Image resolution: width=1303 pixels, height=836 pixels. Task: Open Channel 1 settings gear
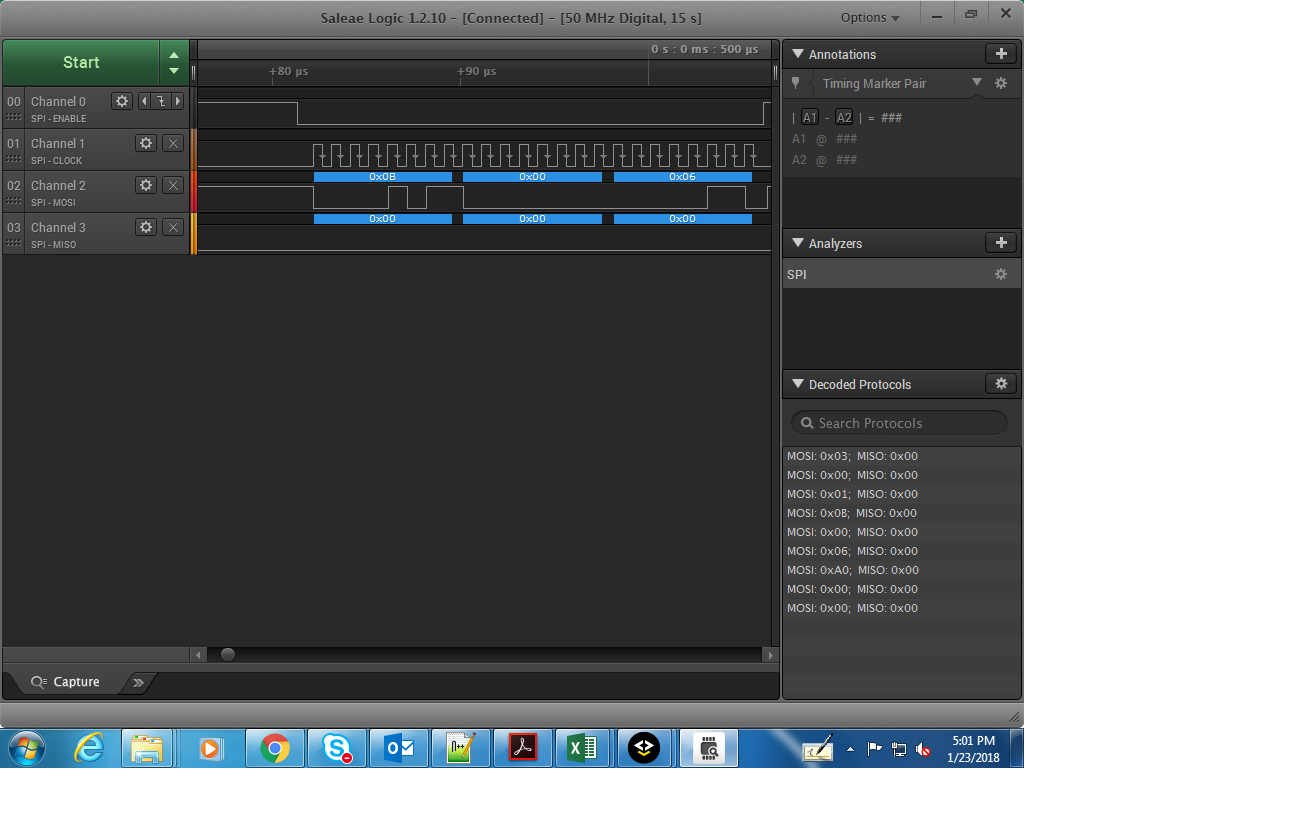coord(146,143)
